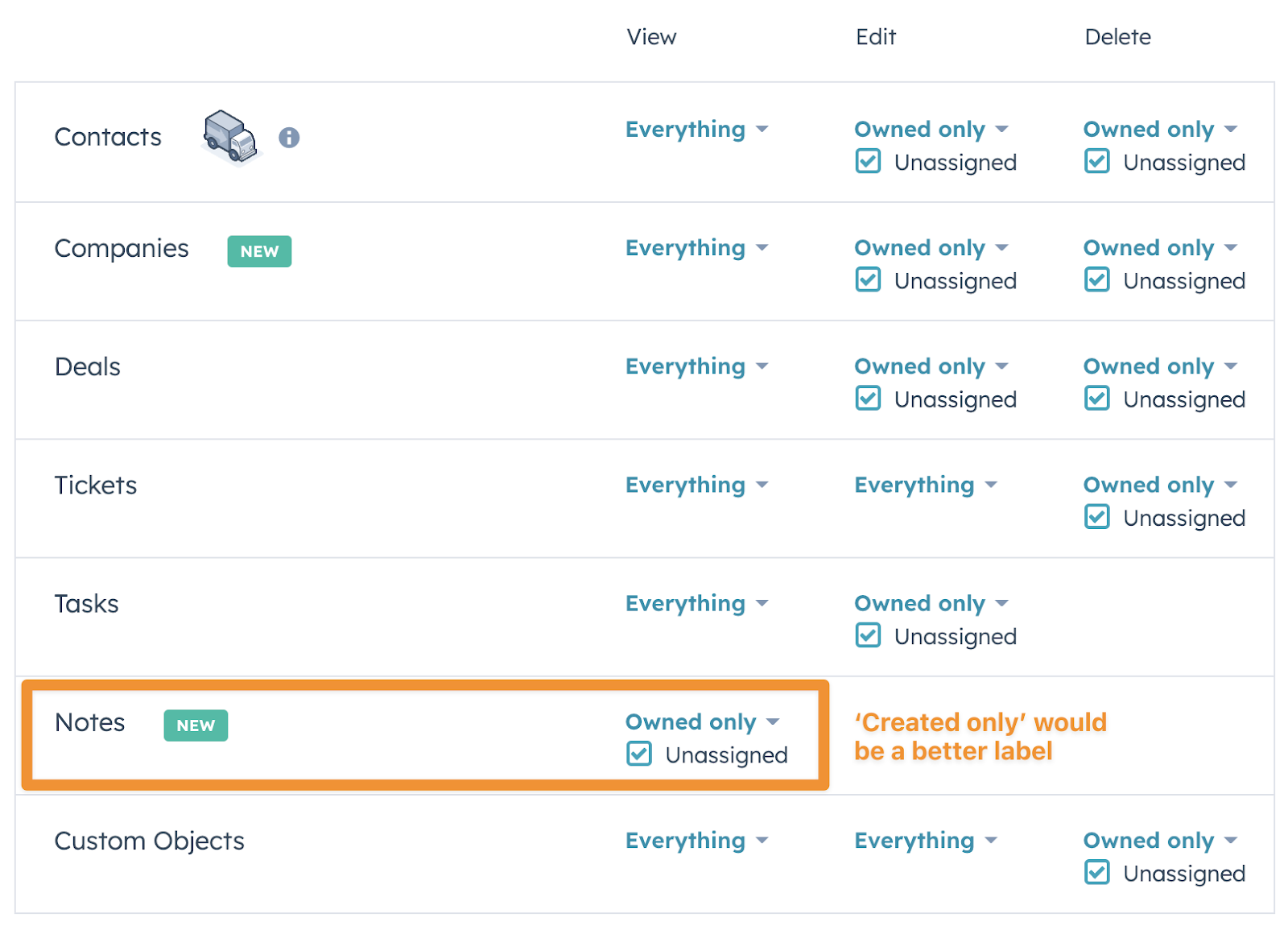Image resolution: width=1288 pixels, height=926 pixels.
Task: Click the Custom Objects row label
Action: pyautogui.click(x=150, y=841)
